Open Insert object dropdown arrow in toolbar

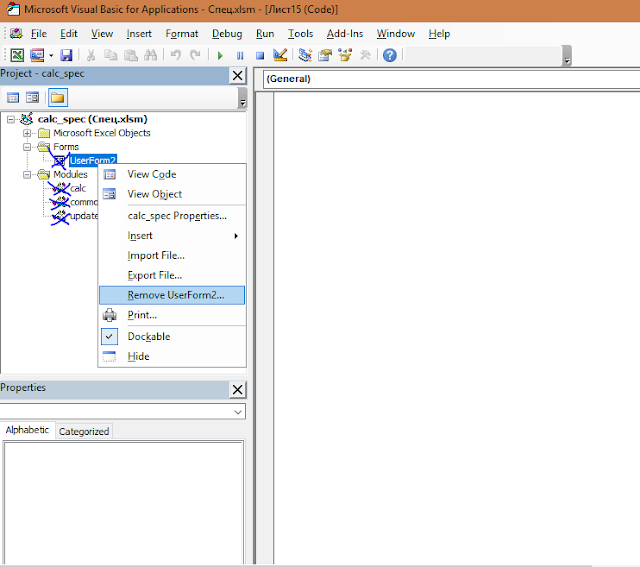tap(51, 55)
